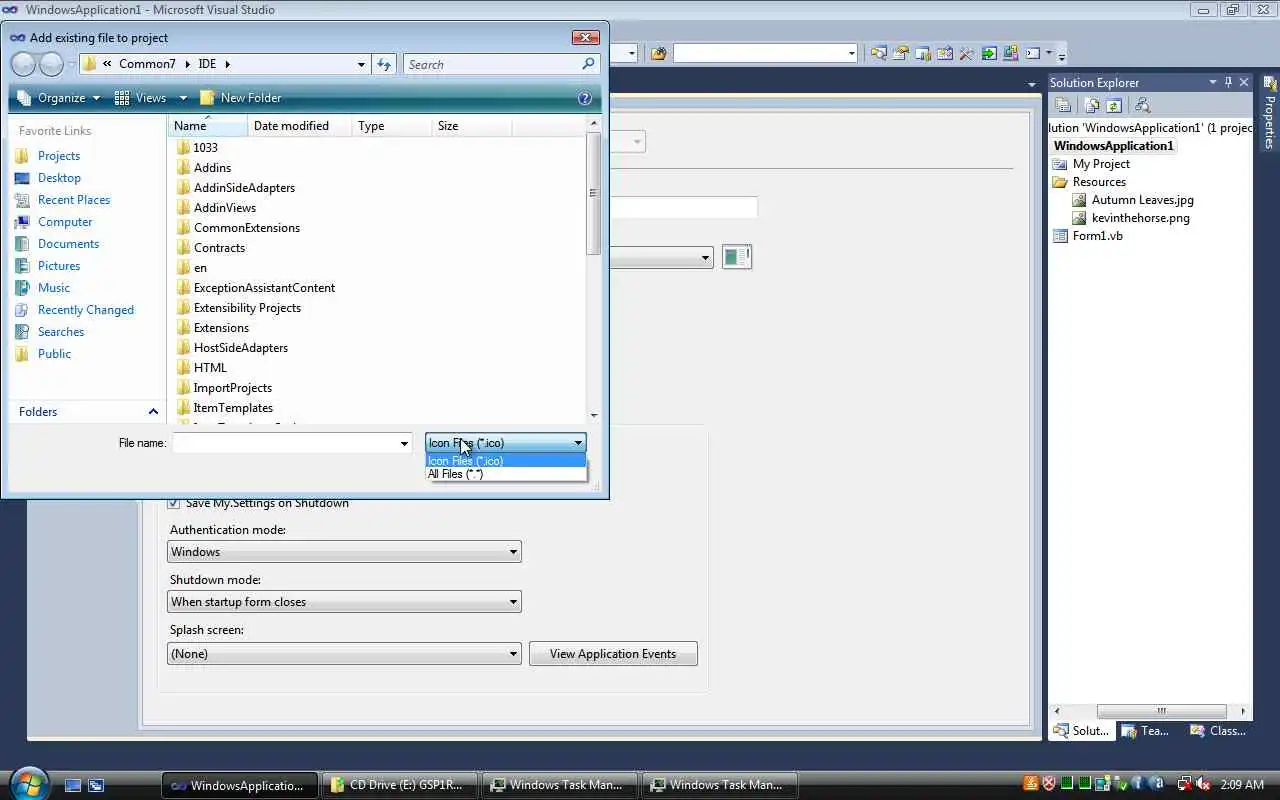Select the ItemTemplates folder
This screenshot has width=1280, height=800.
[233, 408]
